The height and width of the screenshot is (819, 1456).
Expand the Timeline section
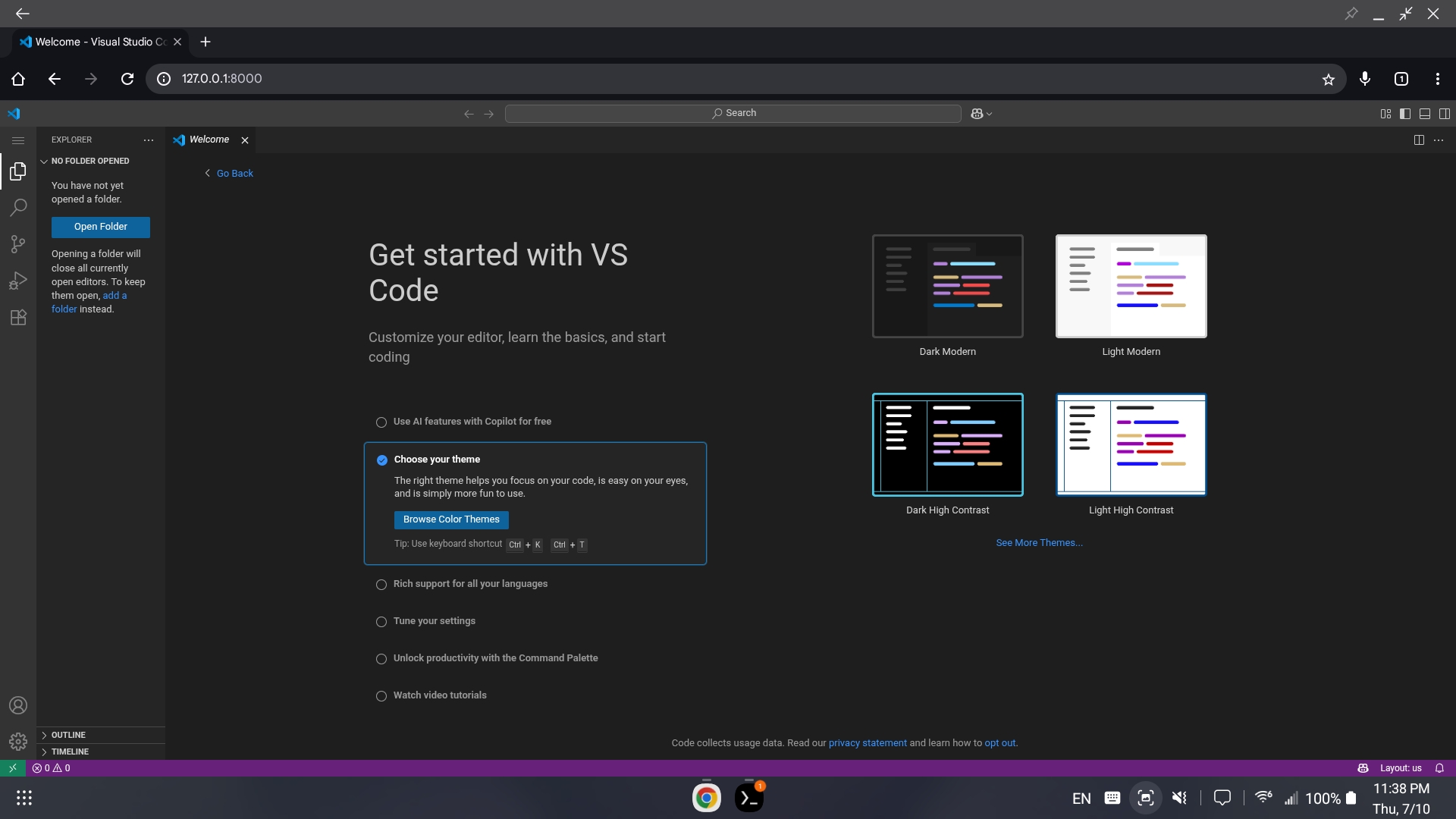[101, 752]
